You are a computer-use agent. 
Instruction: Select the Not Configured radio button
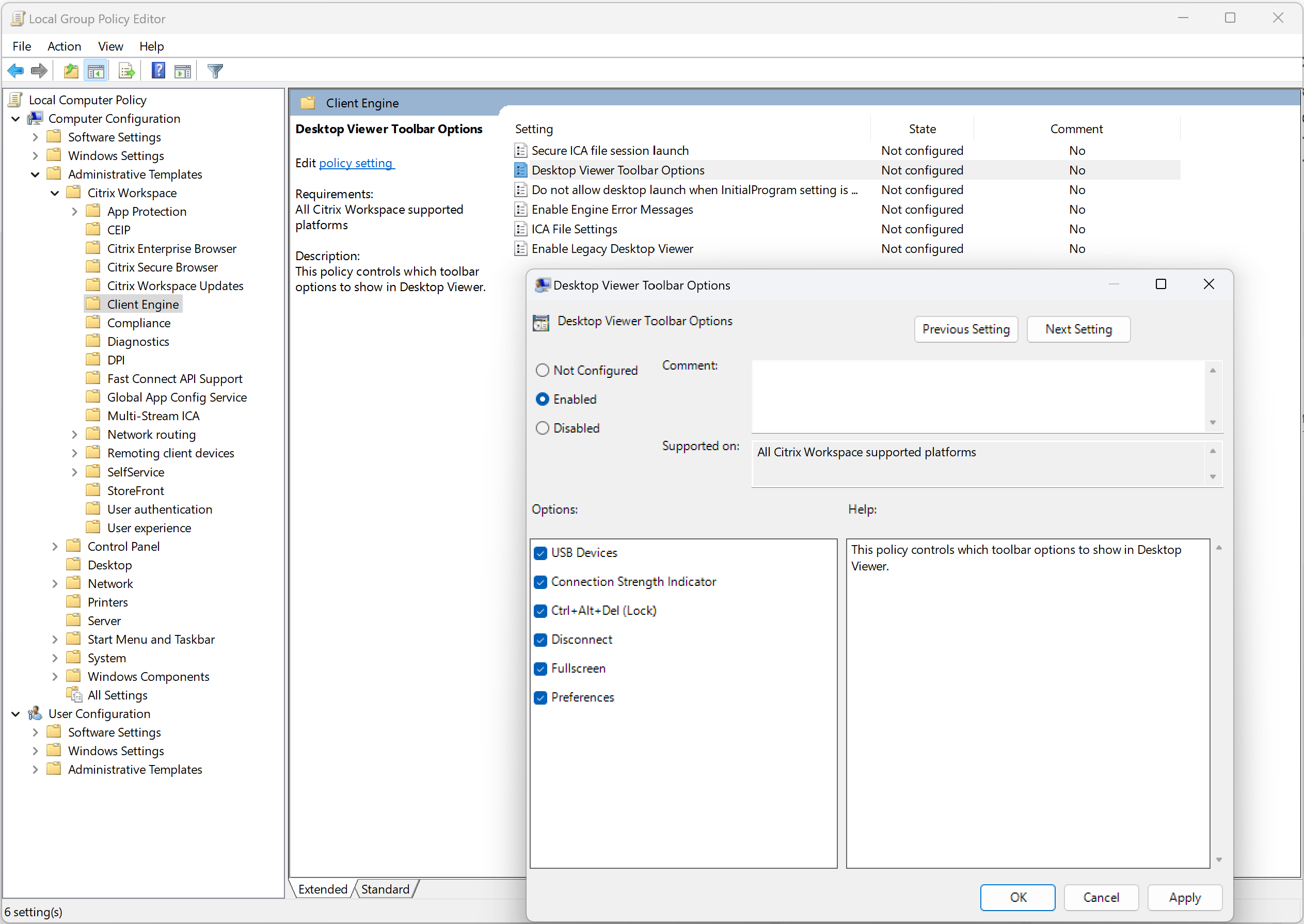coord(542,371)
